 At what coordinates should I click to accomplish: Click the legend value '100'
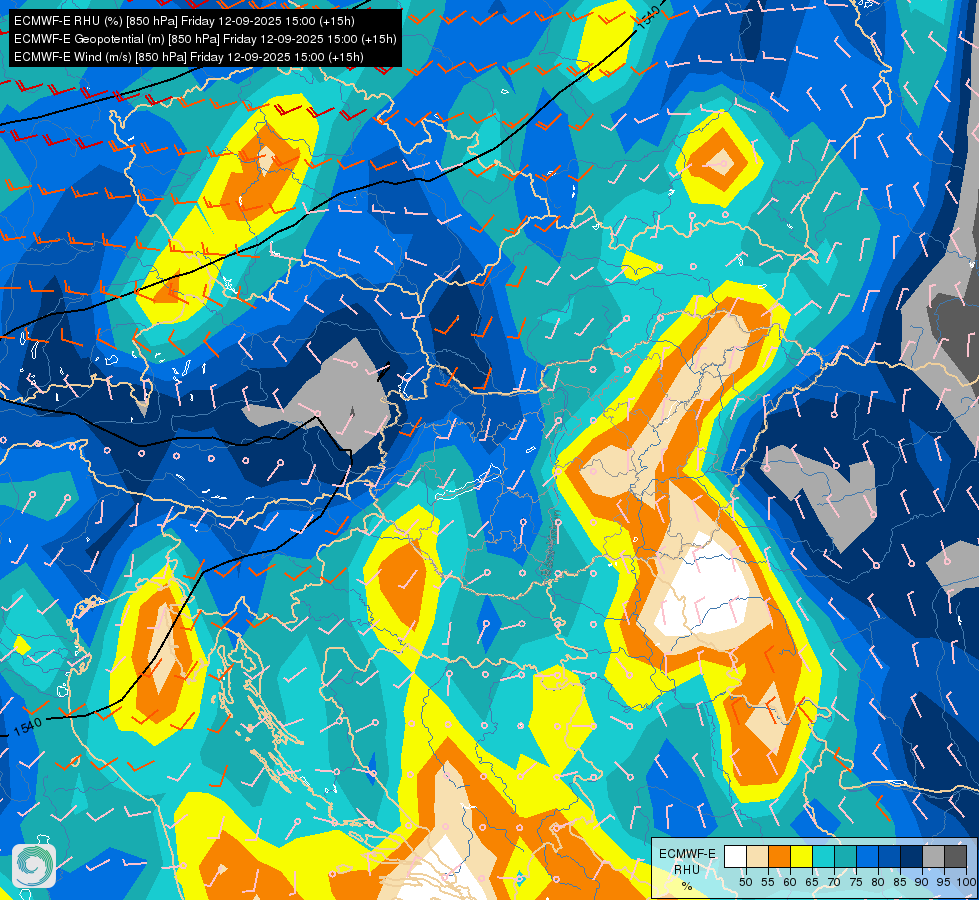(x=967, y=882)
